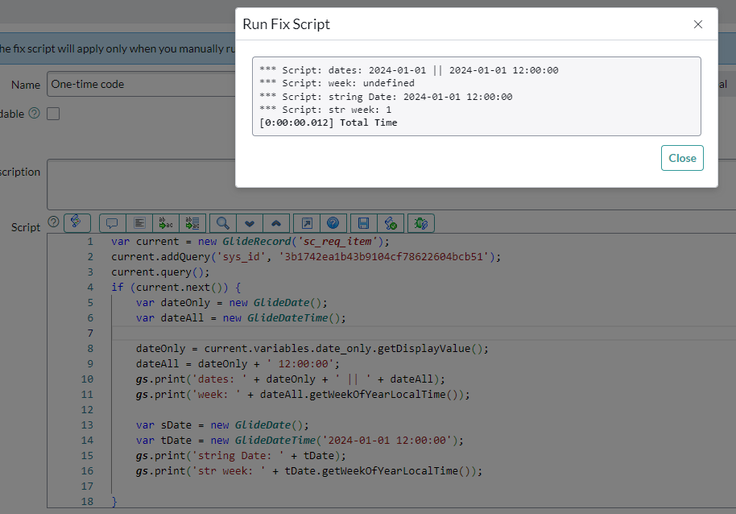Click the help icon beside the checkbox
The width and height of the screenshot is (736, 514).
34,113
